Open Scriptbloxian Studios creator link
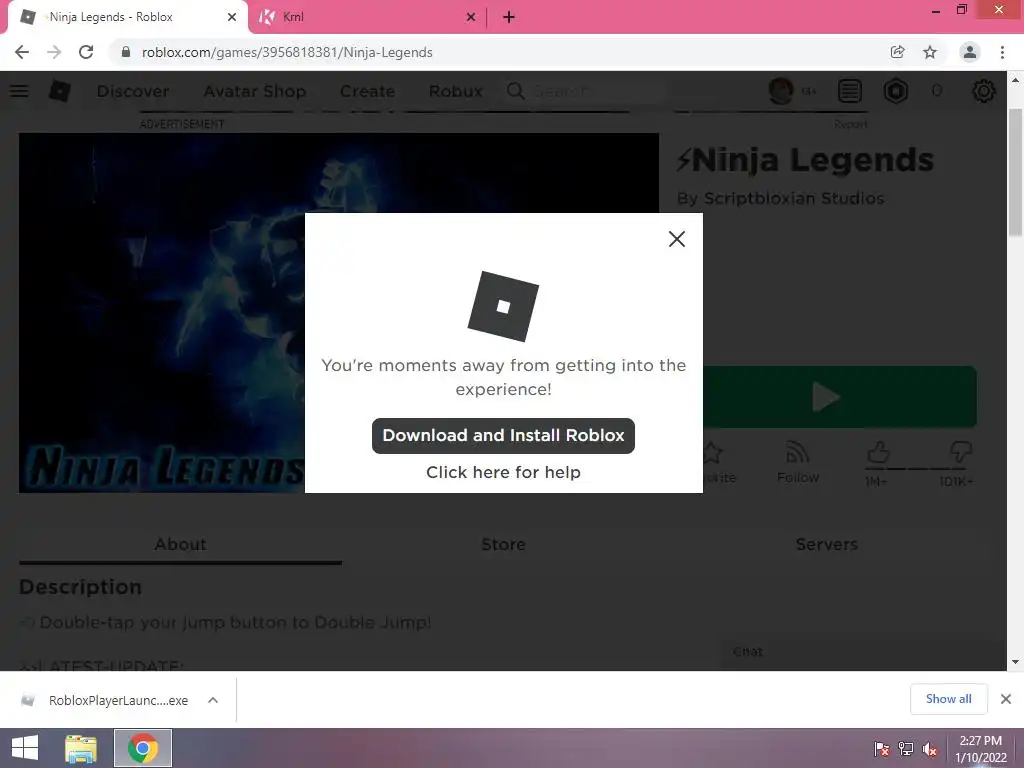This screenshot has width=1024, height=768. point(793,199)
